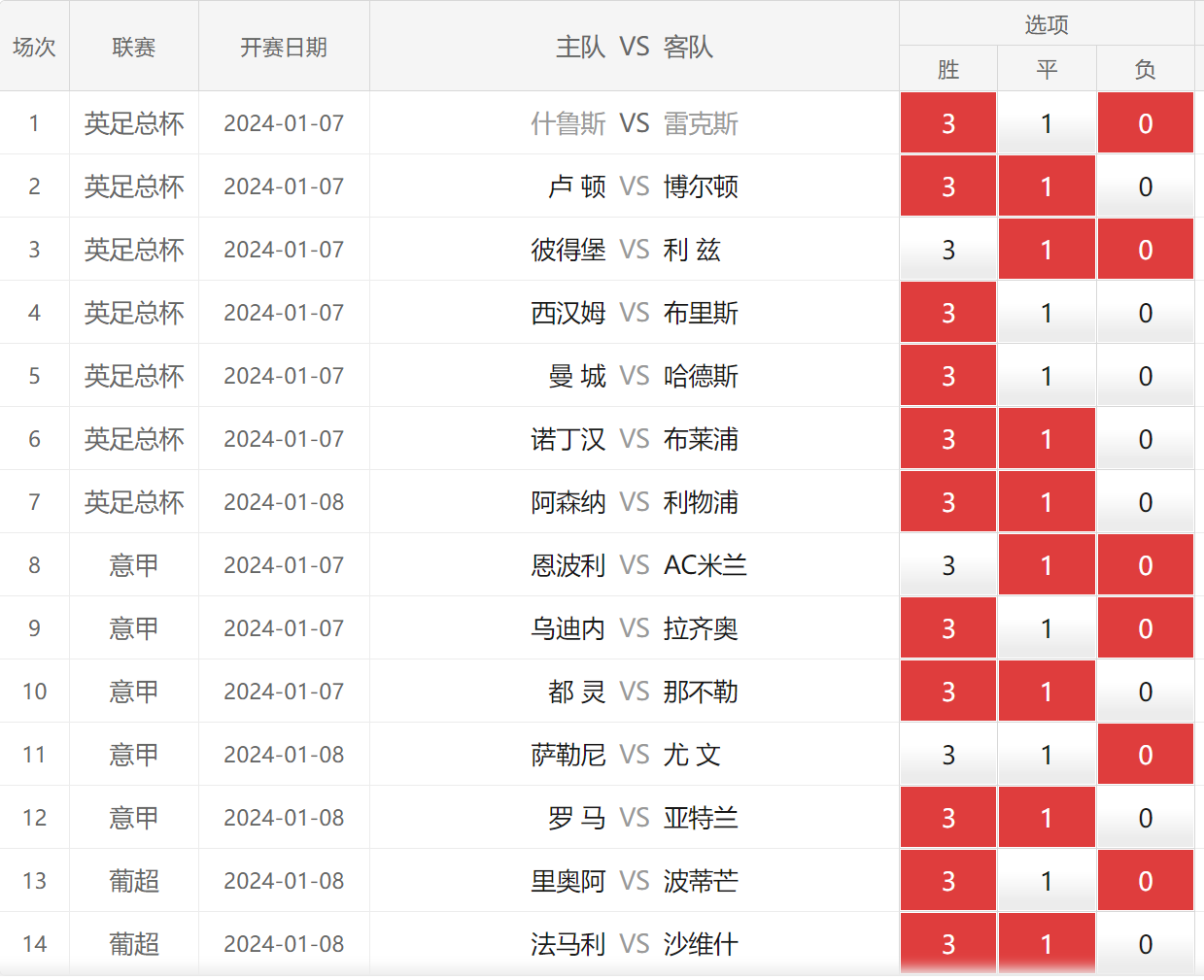The width and height of the screenshot is (1204, 980).
Task: Select loss option 0 for 法马利 VS 沙维什
Action: point(1146,944)
